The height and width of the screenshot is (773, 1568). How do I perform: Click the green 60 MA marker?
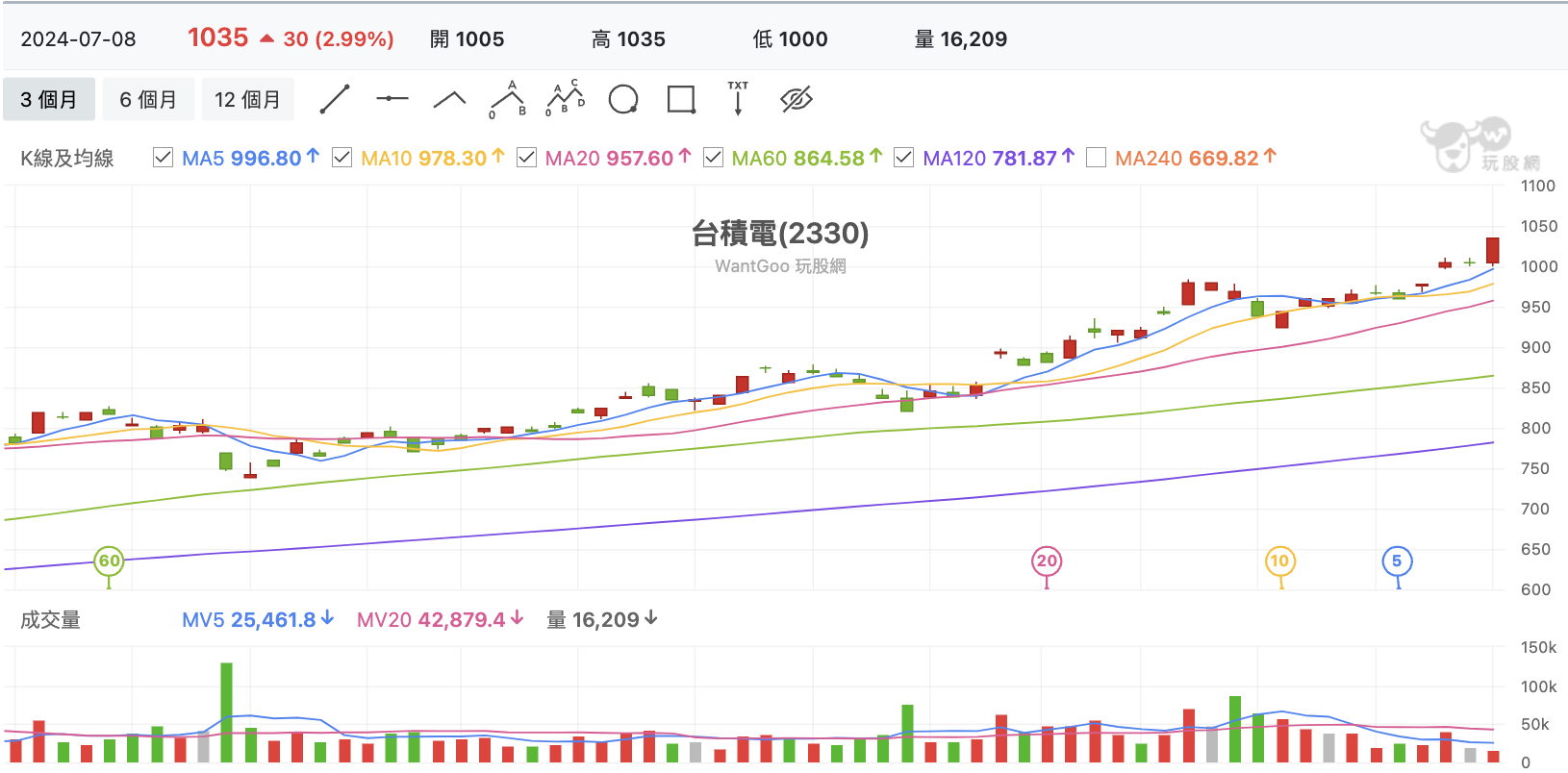tap(110, 561)
